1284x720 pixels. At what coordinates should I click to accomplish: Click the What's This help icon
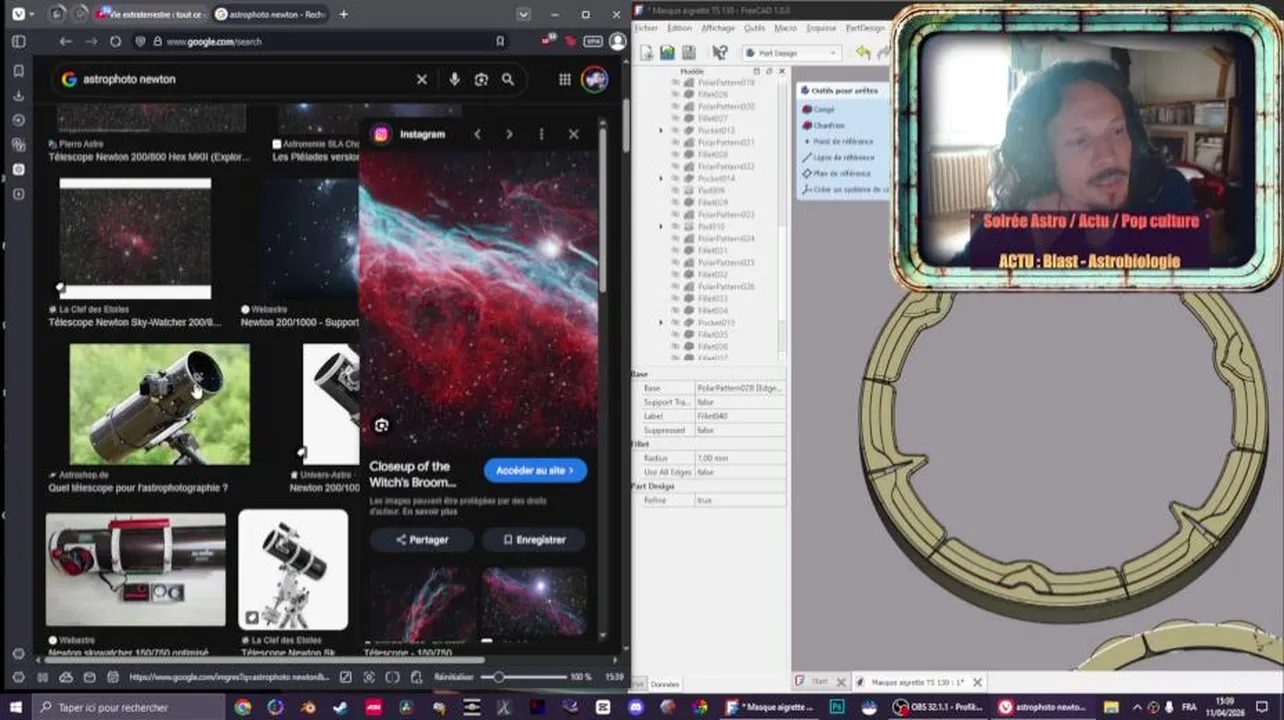[719, 52]
